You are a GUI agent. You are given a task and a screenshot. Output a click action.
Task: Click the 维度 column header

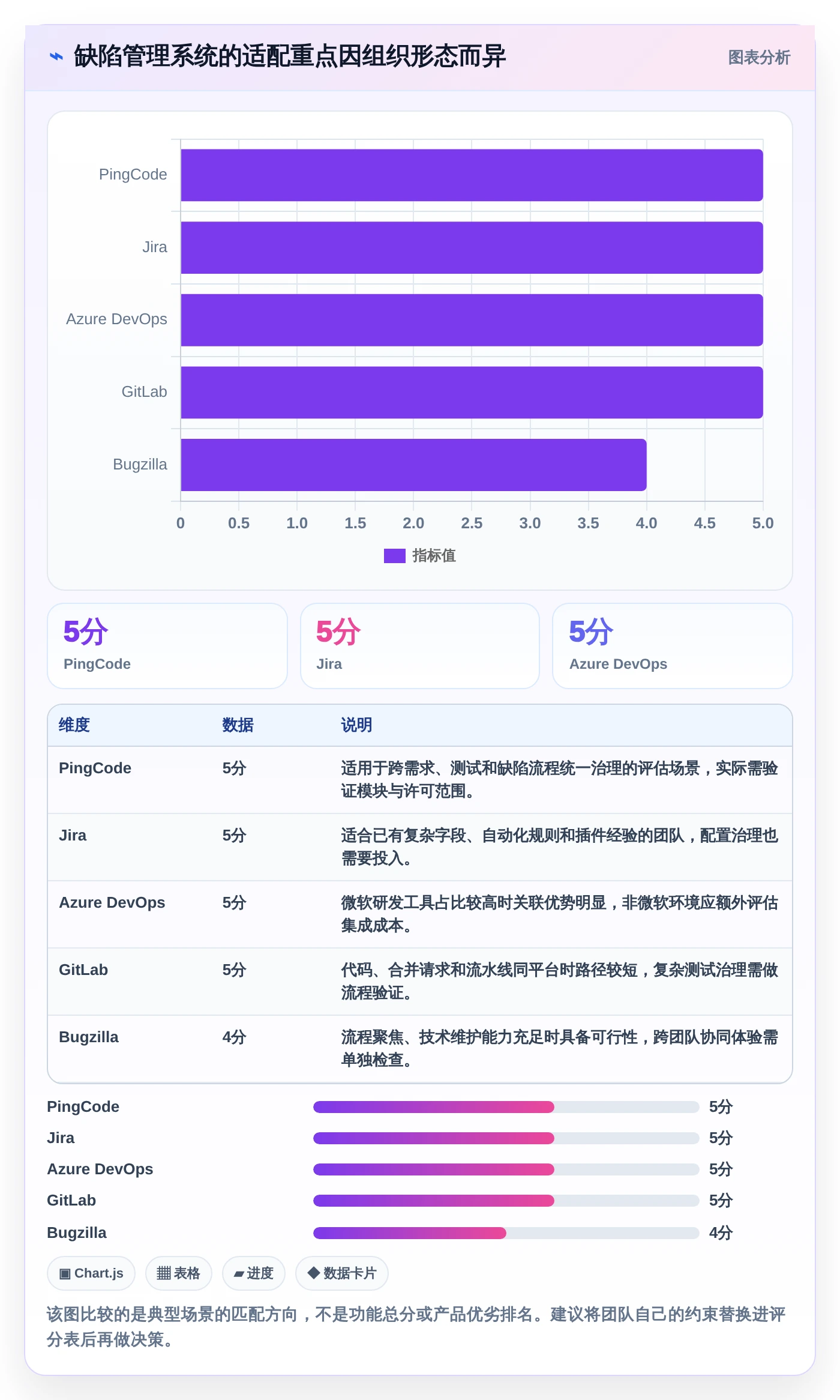point(74,725)
